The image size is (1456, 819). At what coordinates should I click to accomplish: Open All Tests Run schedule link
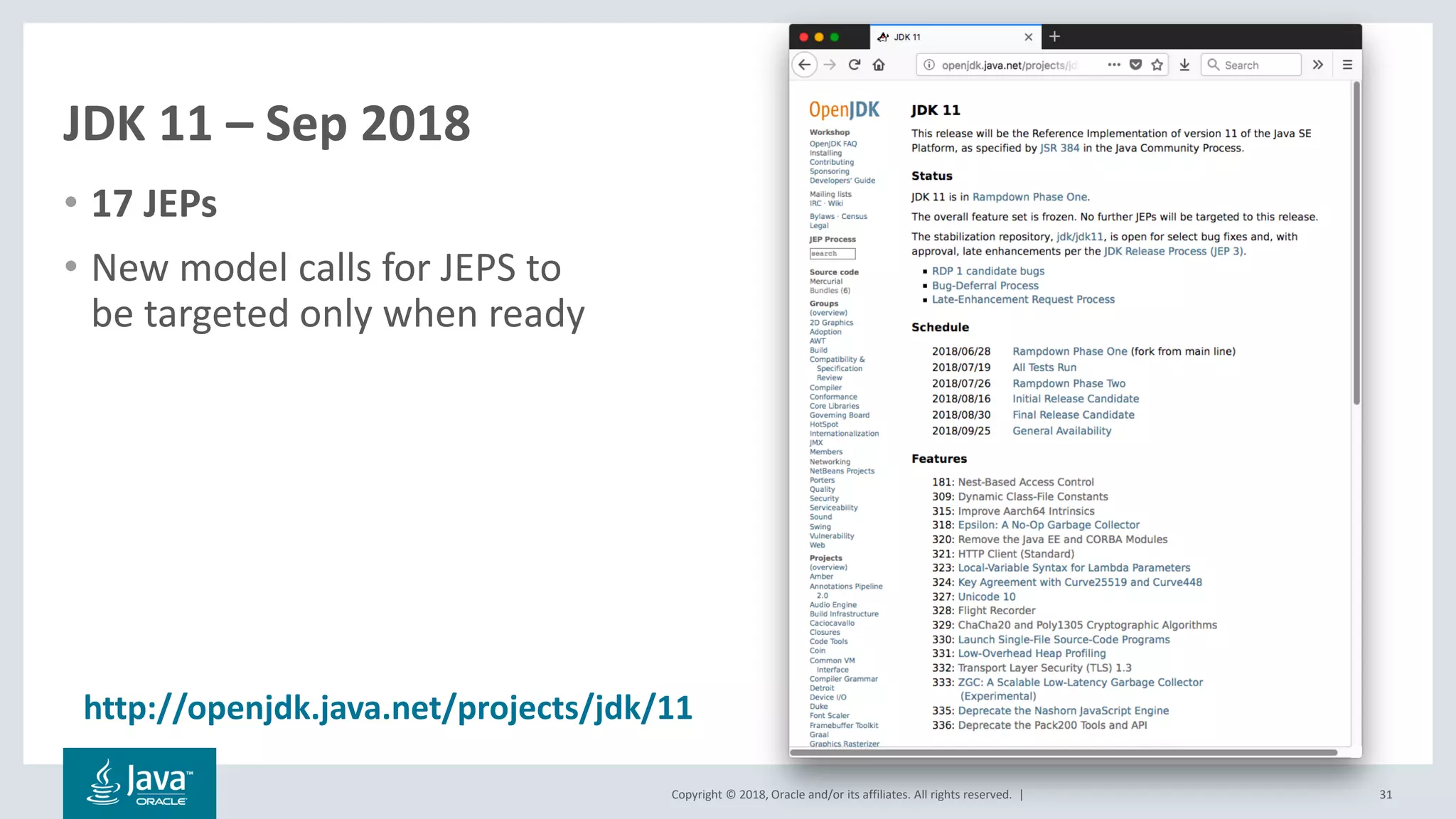click(1044, 368)
